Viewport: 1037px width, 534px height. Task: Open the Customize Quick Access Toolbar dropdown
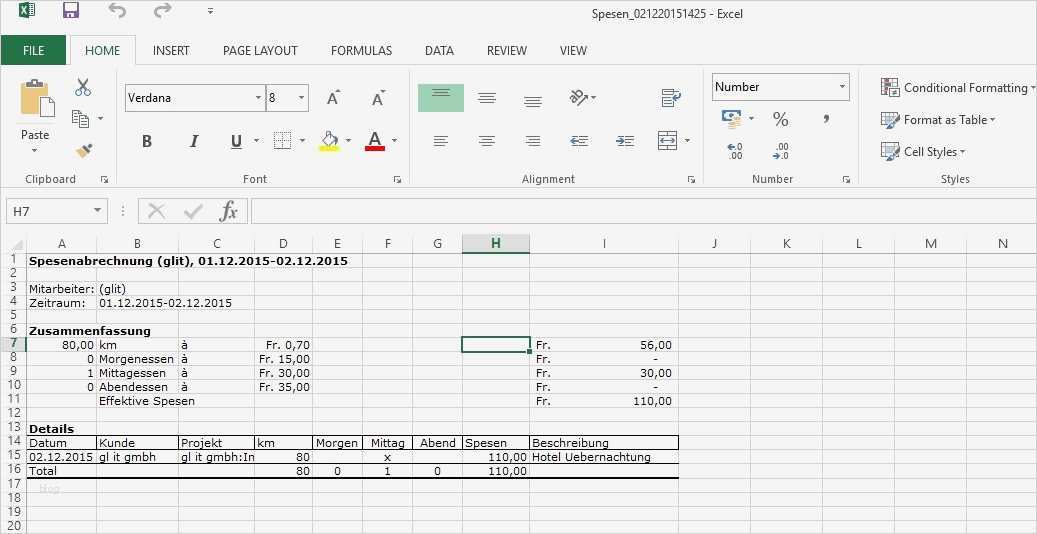click(x=210, y=11)
